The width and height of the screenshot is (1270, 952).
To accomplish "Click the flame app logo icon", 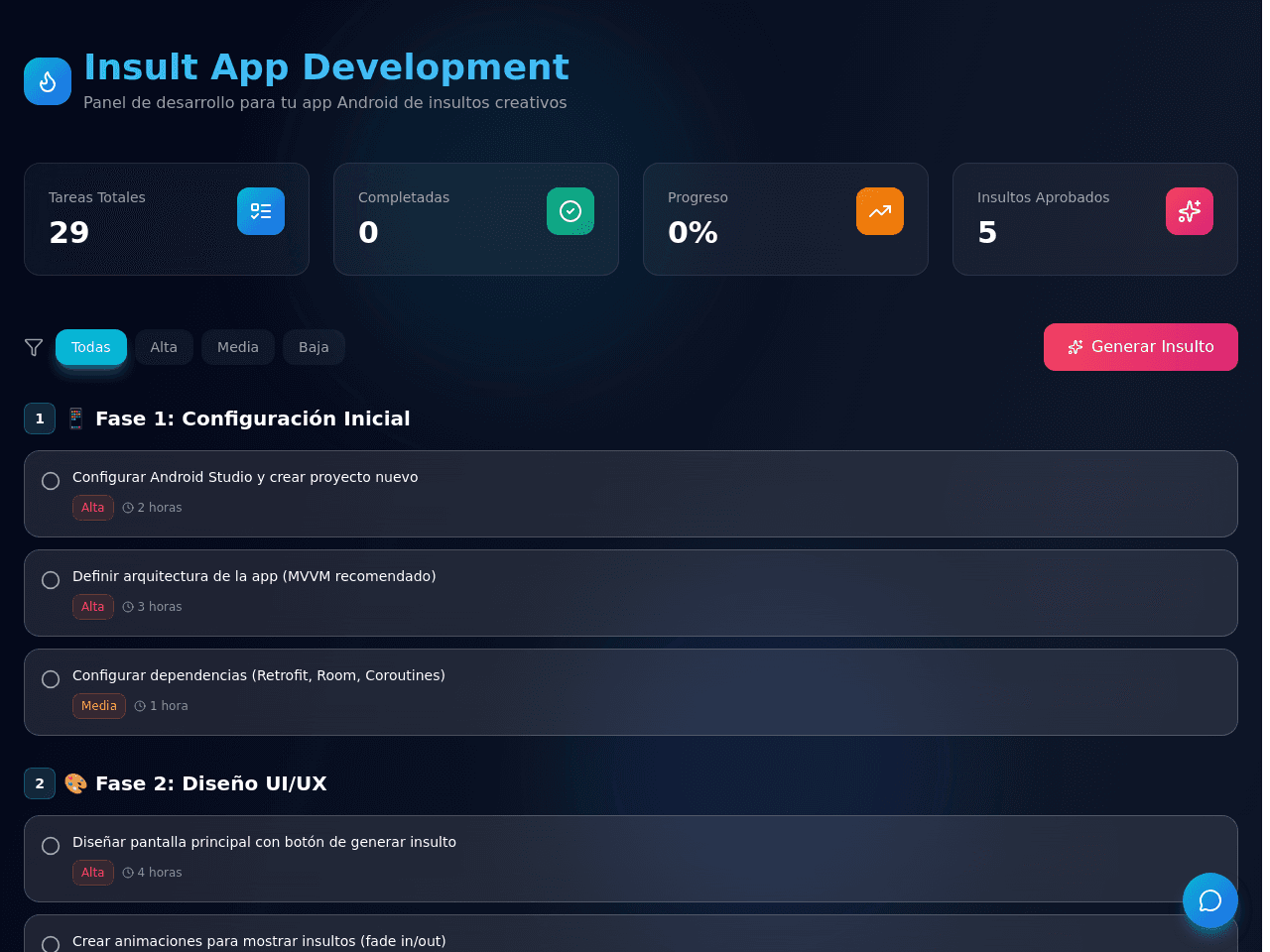I will click(48, 81).
